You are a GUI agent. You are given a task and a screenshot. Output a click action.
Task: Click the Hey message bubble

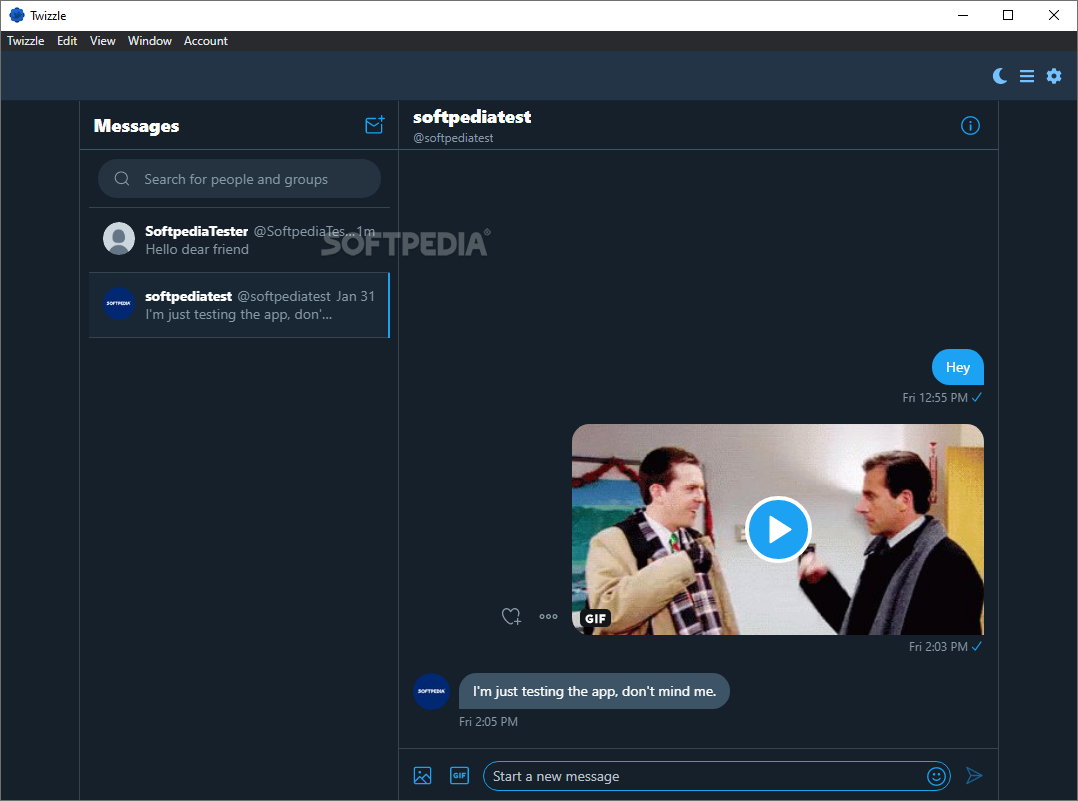pyautogui.click(x=958, y=367)
